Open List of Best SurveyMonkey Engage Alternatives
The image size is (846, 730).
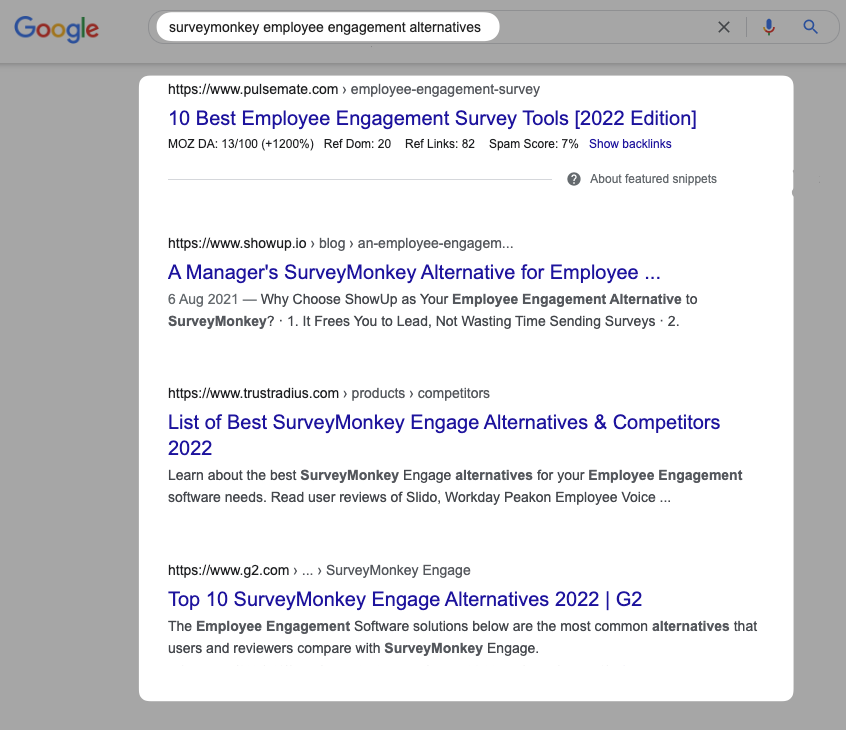pyautogui.click(x=444, y=435)
